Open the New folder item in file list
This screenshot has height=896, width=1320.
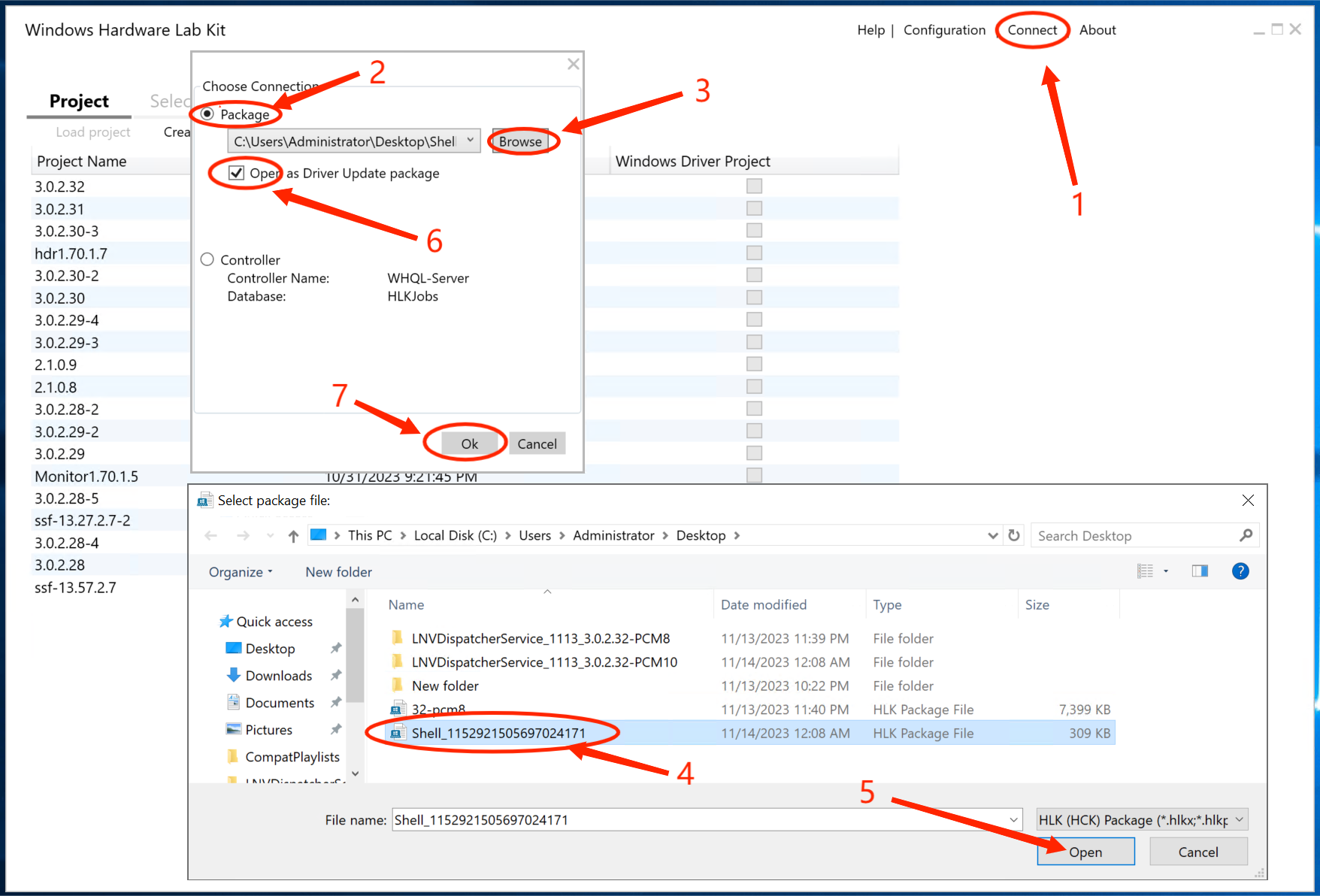[444, 686]
